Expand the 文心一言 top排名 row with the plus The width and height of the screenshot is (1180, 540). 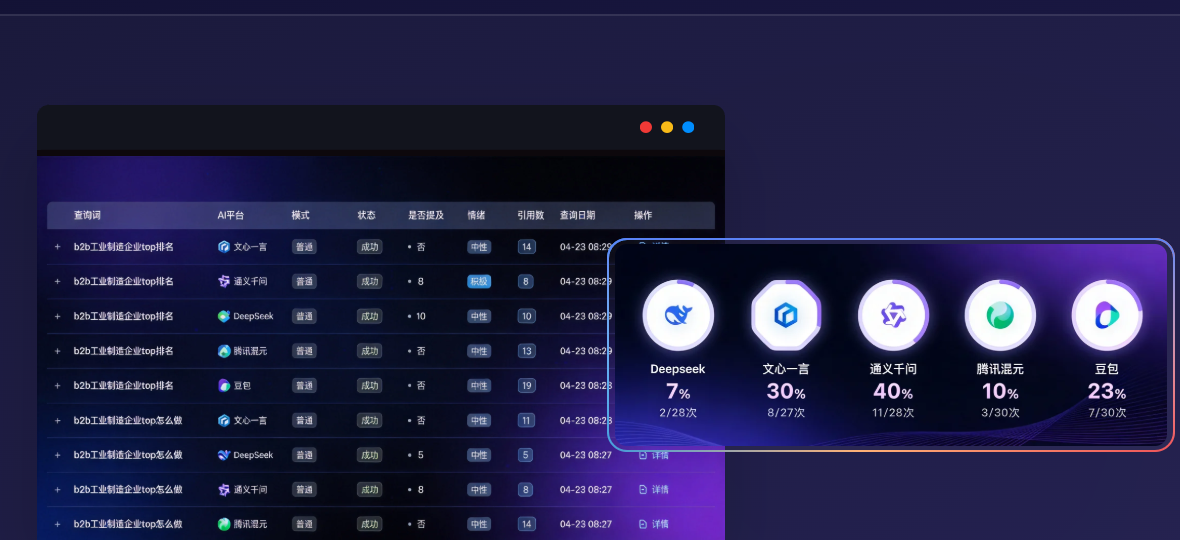point(57,247)
